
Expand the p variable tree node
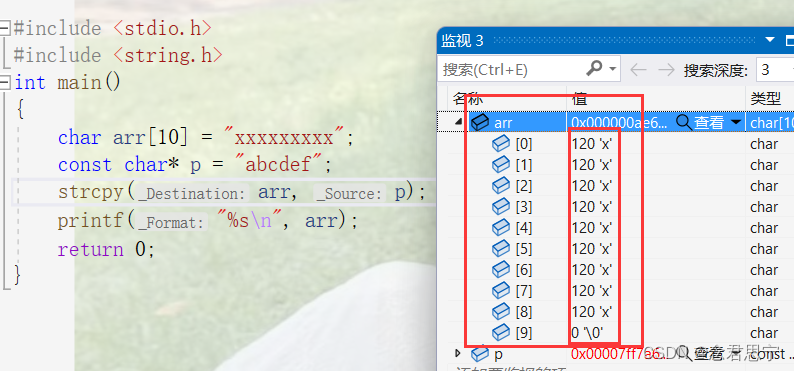[x=458, y=353]
